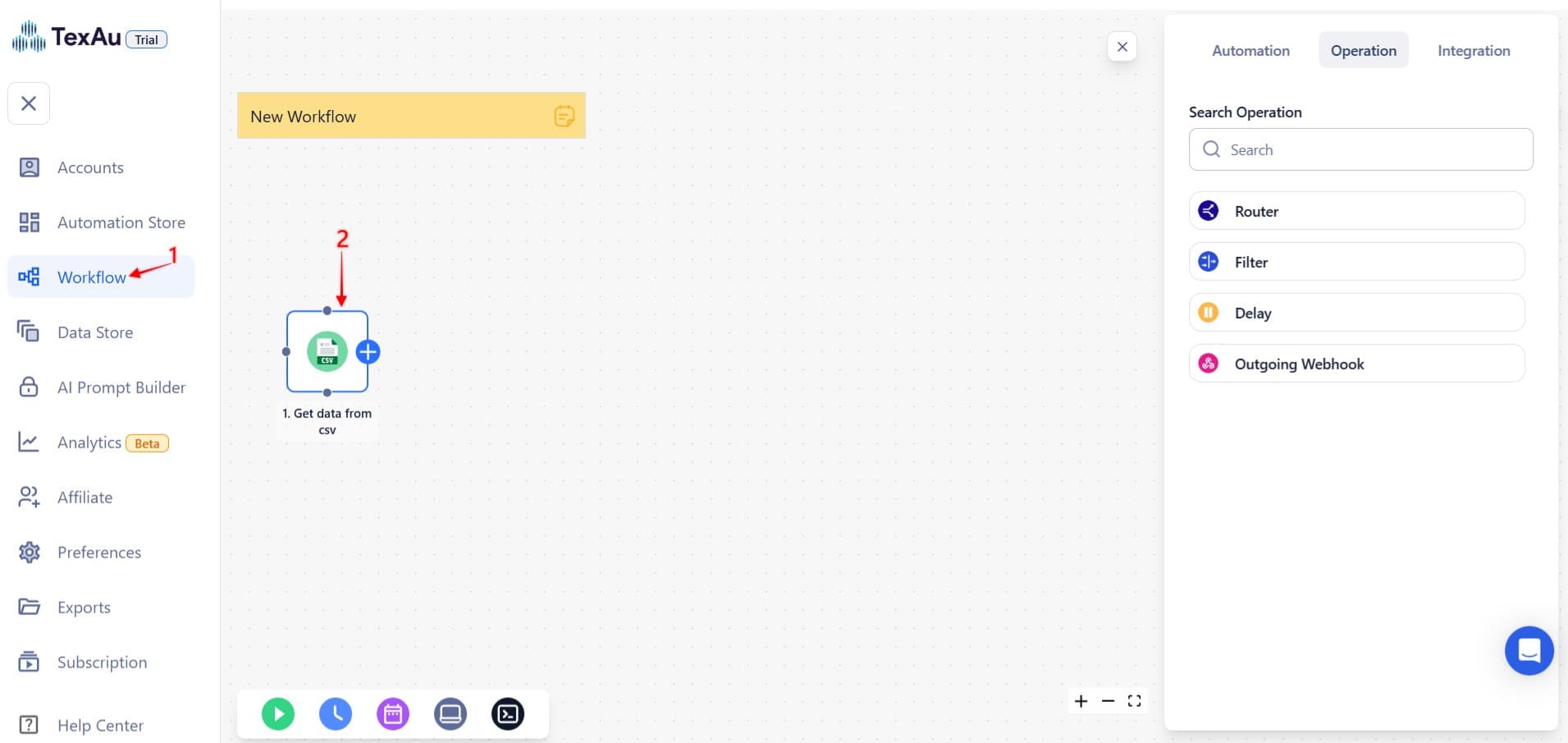The height and width of the screenshot is (743, 1568).
Task: Click the desktop monitor icon in bottom toolbar
Action: point(450,713)
